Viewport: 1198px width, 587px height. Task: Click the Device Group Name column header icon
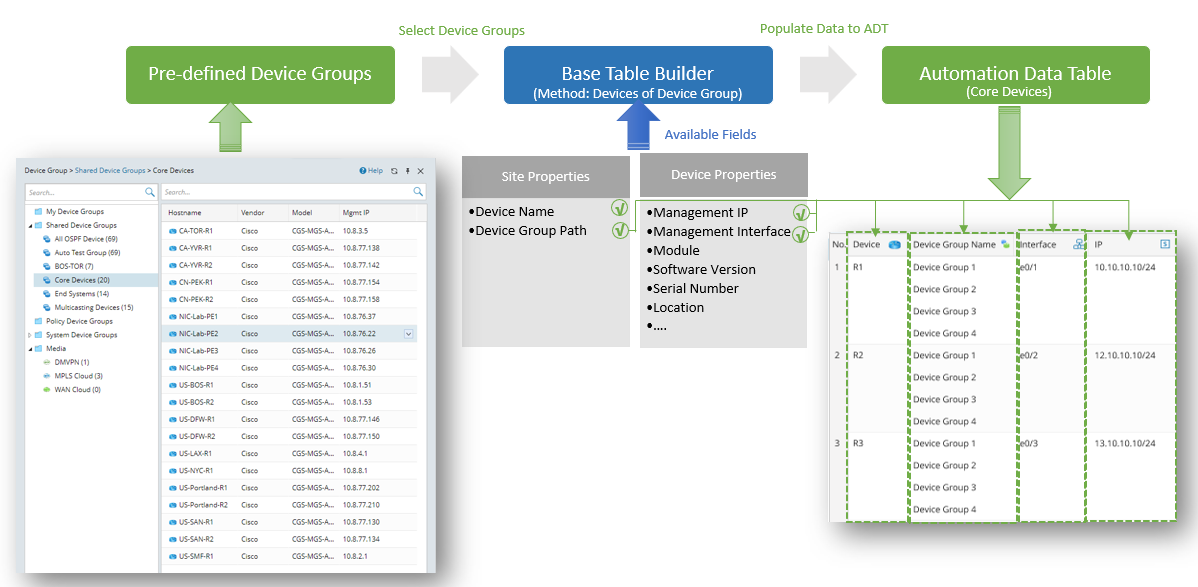point(1004,244)
